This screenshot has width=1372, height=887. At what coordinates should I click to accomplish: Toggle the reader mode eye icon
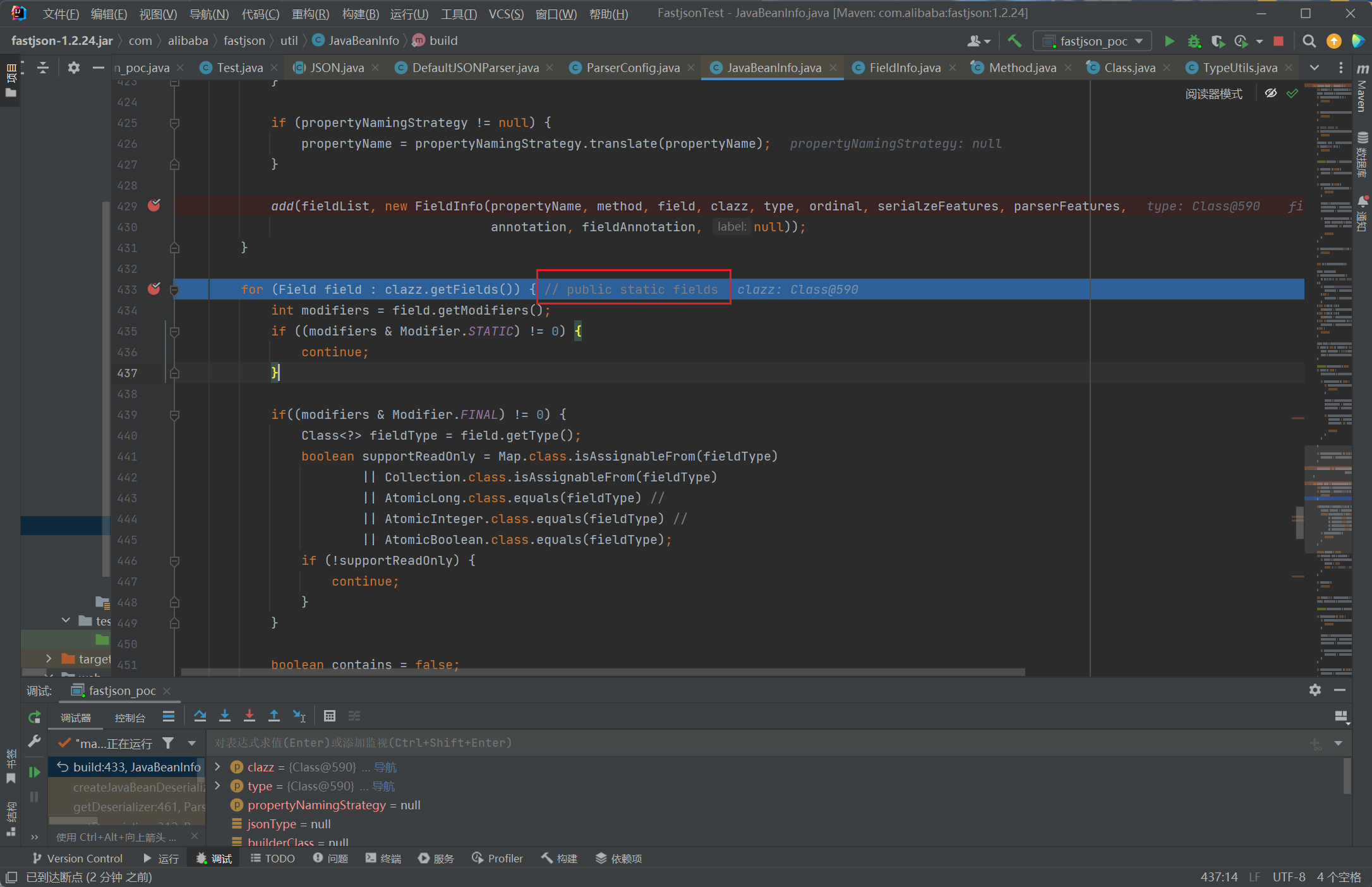point(1271,94)
